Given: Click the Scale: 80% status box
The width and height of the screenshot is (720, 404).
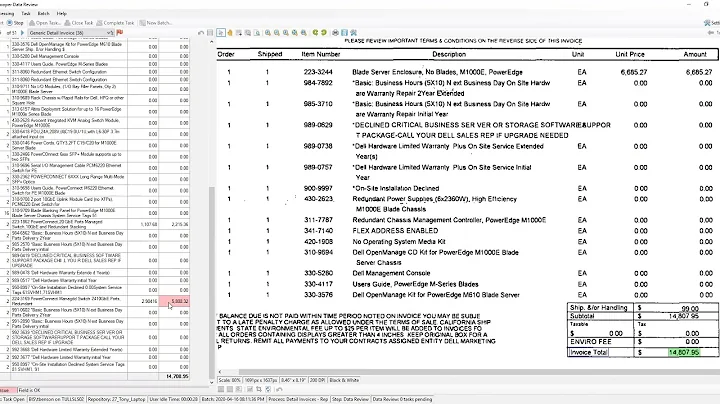Looking at the screenshot, I should (x=230, y=380).
